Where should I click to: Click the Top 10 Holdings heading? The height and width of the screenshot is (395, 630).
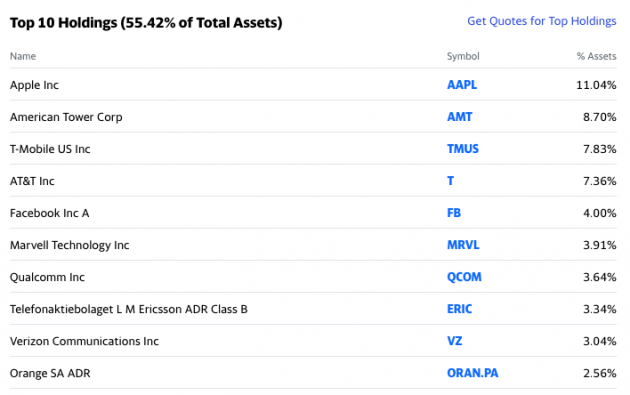pos(146,23)
